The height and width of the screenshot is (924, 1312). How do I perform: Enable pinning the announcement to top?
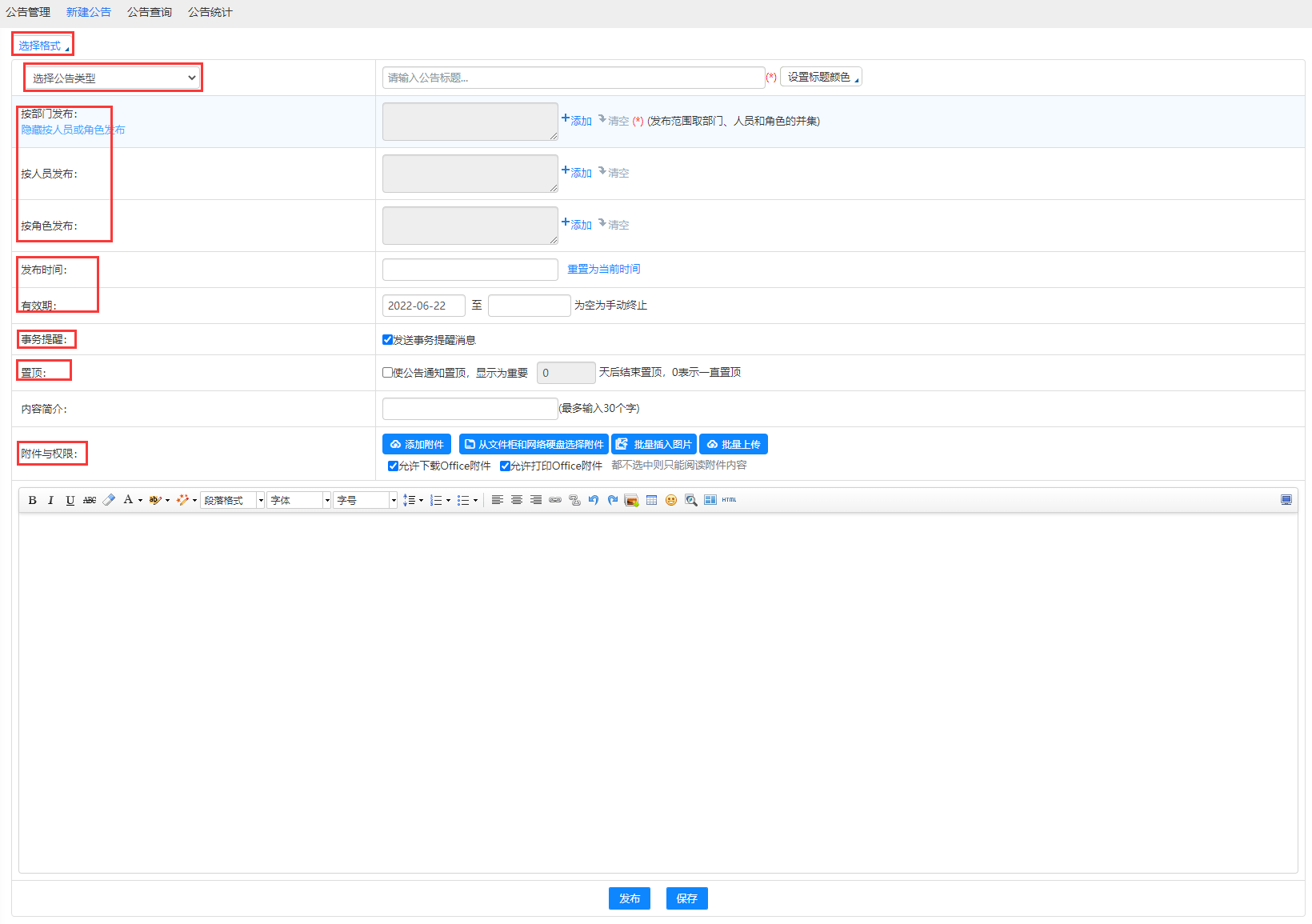(x=388, y=373)
